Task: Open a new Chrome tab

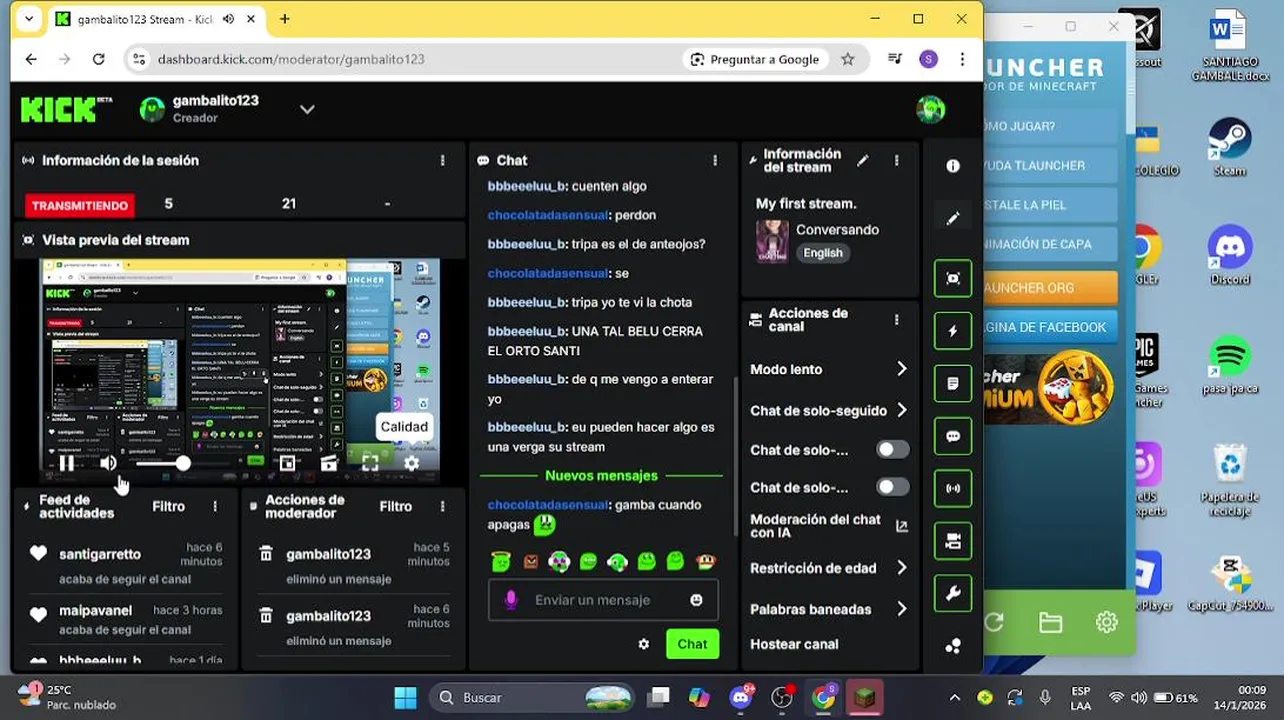Action: point(285,19)
